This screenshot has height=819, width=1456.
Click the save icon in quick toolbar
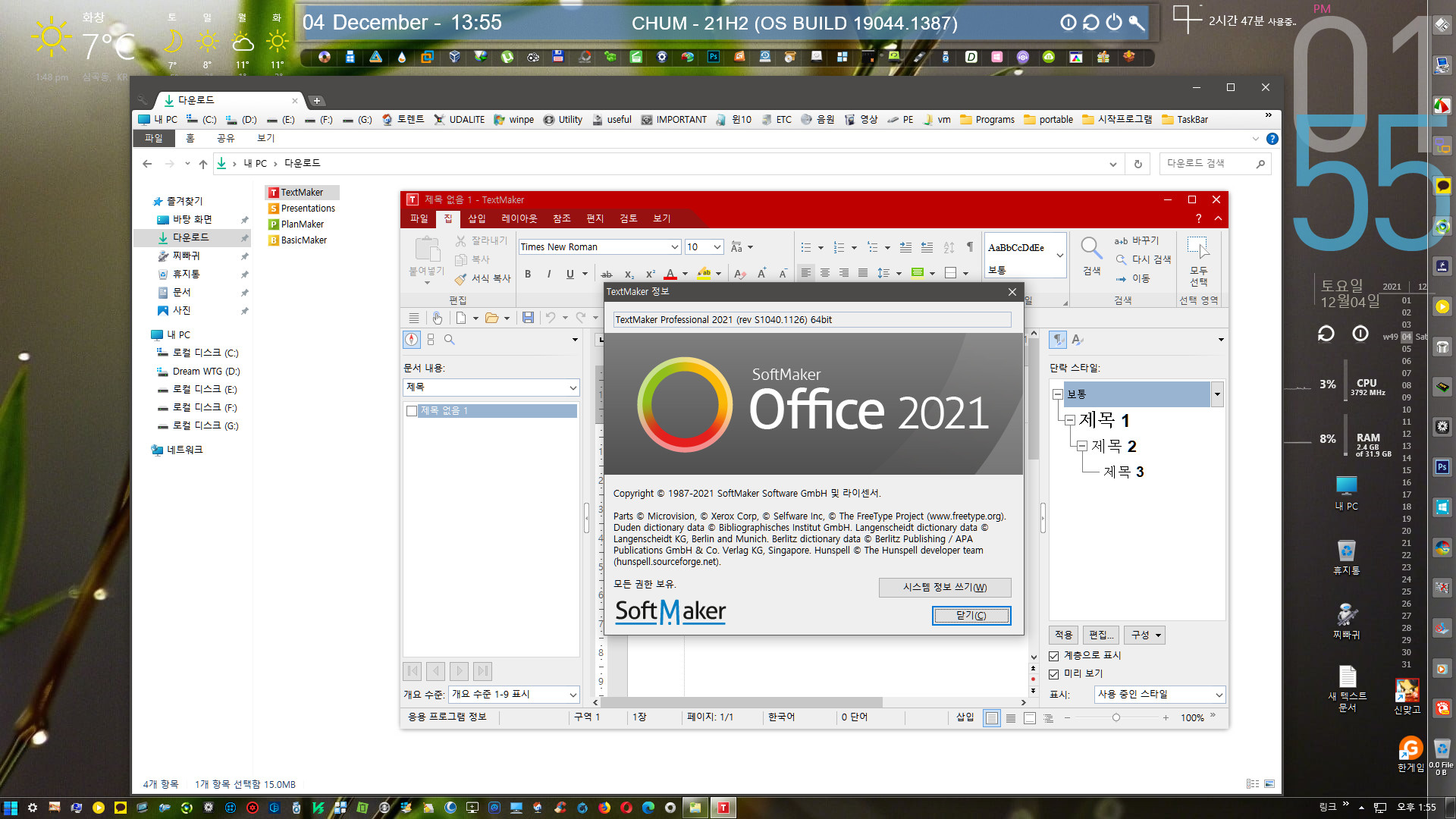click(x=528, y=318)
